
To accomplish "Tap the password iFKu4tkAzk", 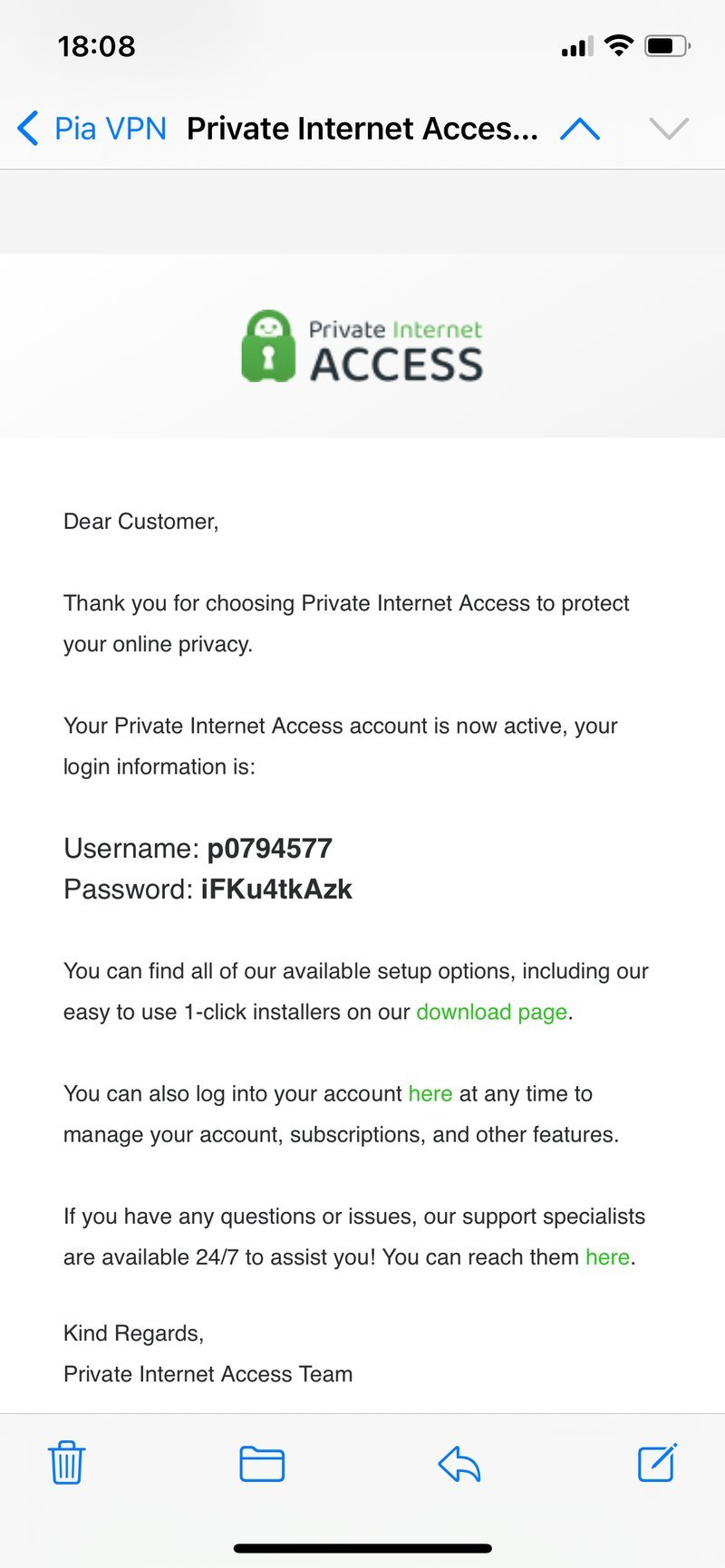I will (x=276, y=890).
